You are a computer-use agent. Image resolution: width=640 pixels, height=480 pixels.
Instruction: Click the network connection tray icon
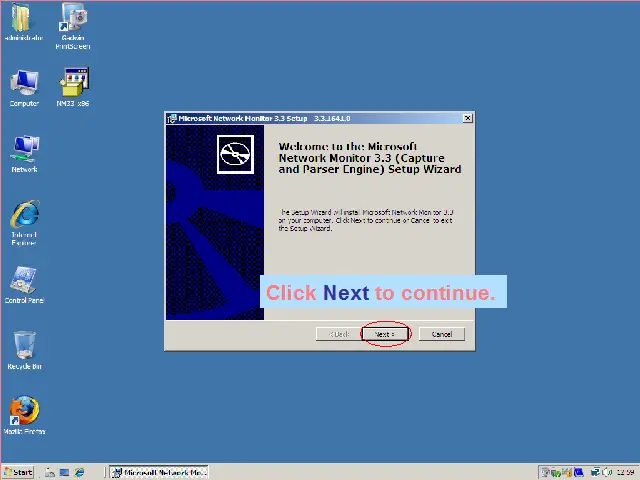(x=596, y=472)
